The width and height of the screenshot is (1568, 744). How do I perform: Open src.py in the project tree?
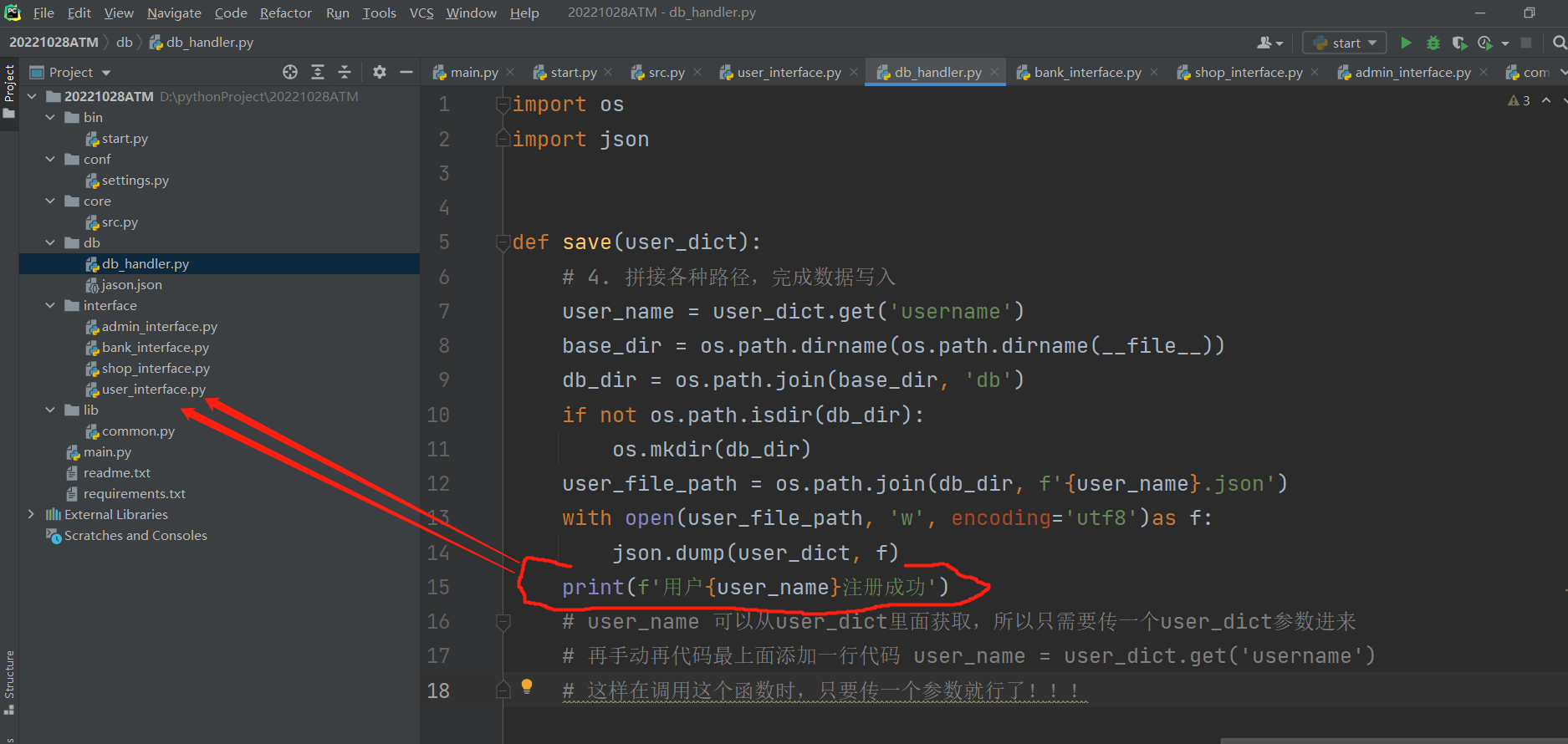click(120, 222)
